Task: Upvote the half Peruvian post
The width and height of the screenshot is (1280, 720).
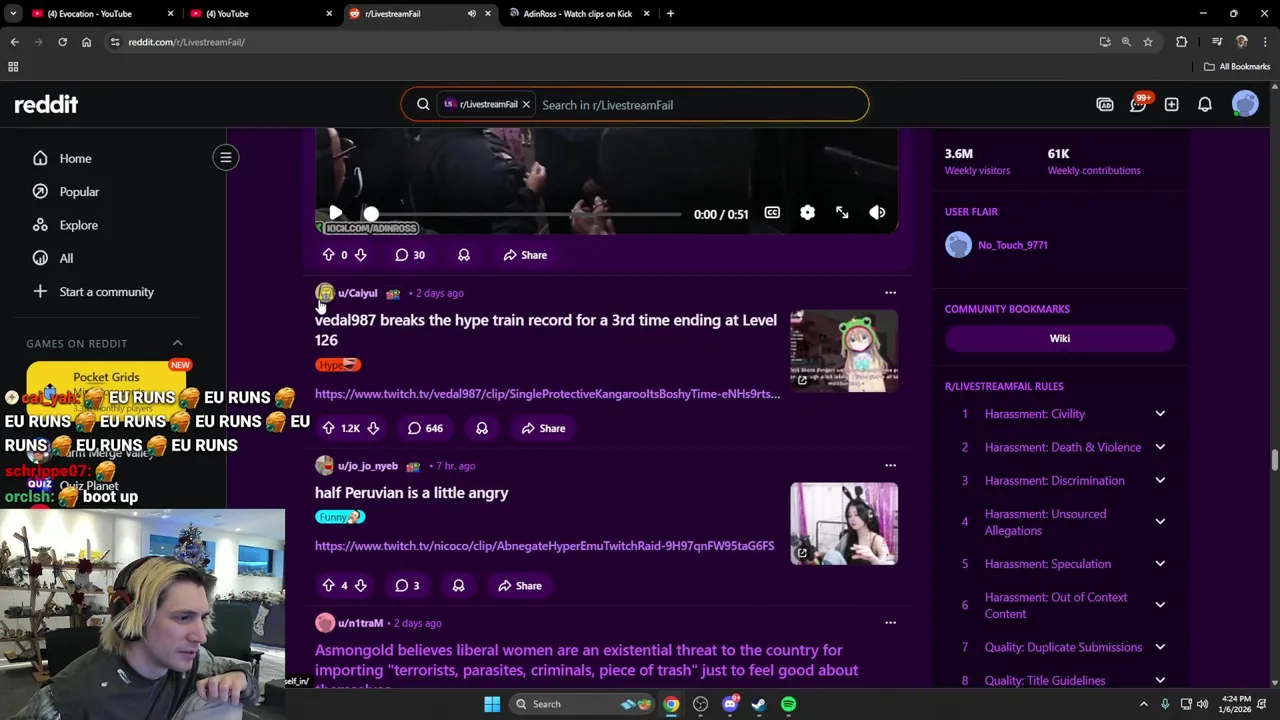Action: (x=328, y=586)
